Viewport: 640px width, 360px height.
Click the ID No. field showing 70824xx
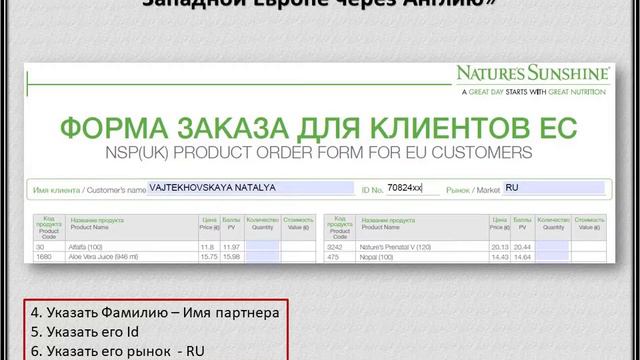click(413, 188)
